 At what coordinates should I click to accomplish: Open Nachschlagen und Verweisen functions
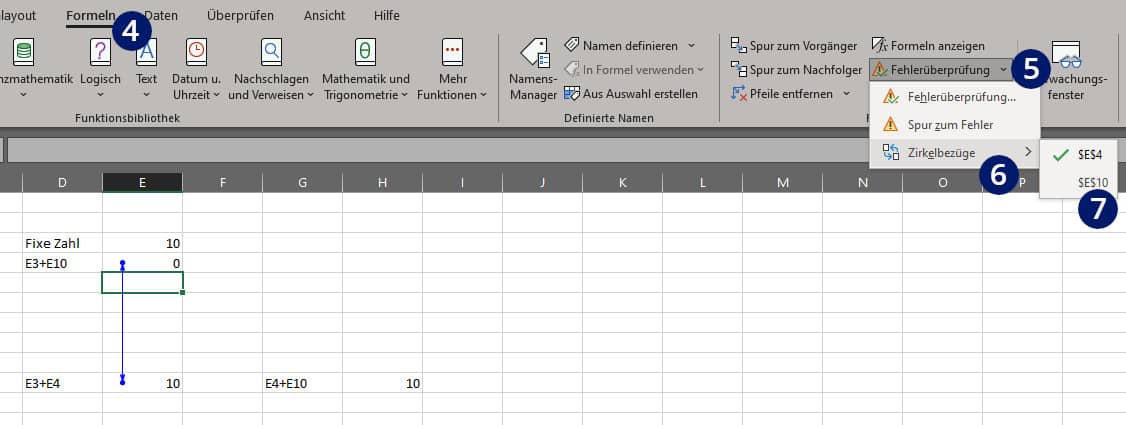tap(271, 69)
